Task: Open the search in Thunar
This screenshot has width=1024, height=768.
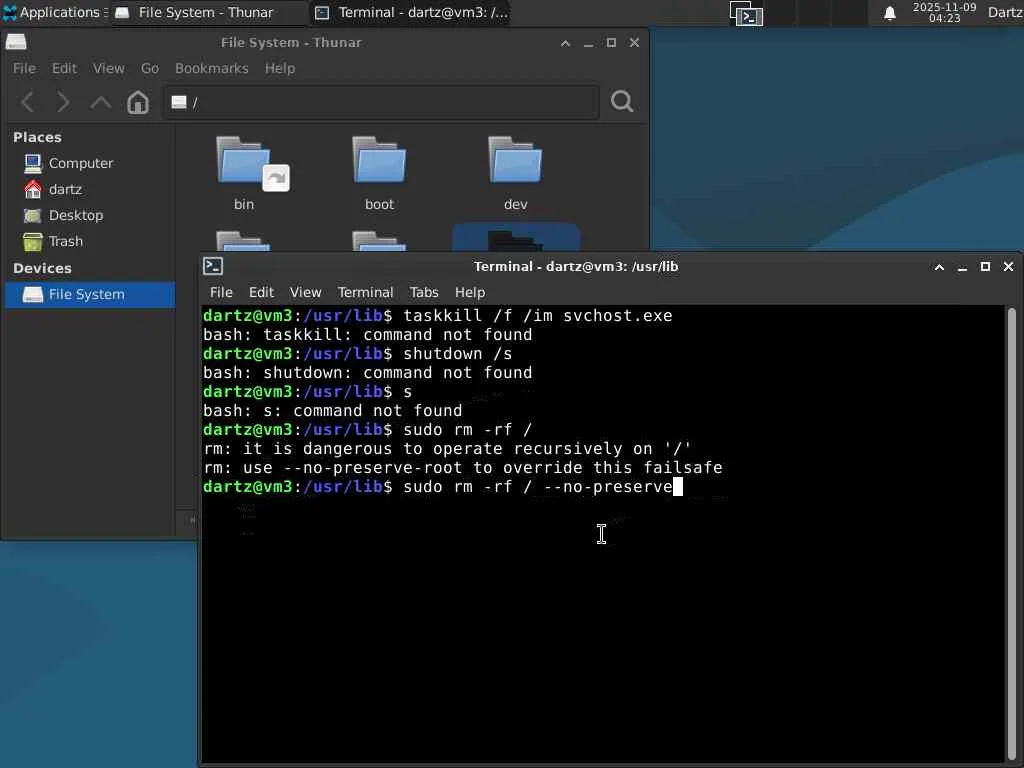Action: click(622, 101)
